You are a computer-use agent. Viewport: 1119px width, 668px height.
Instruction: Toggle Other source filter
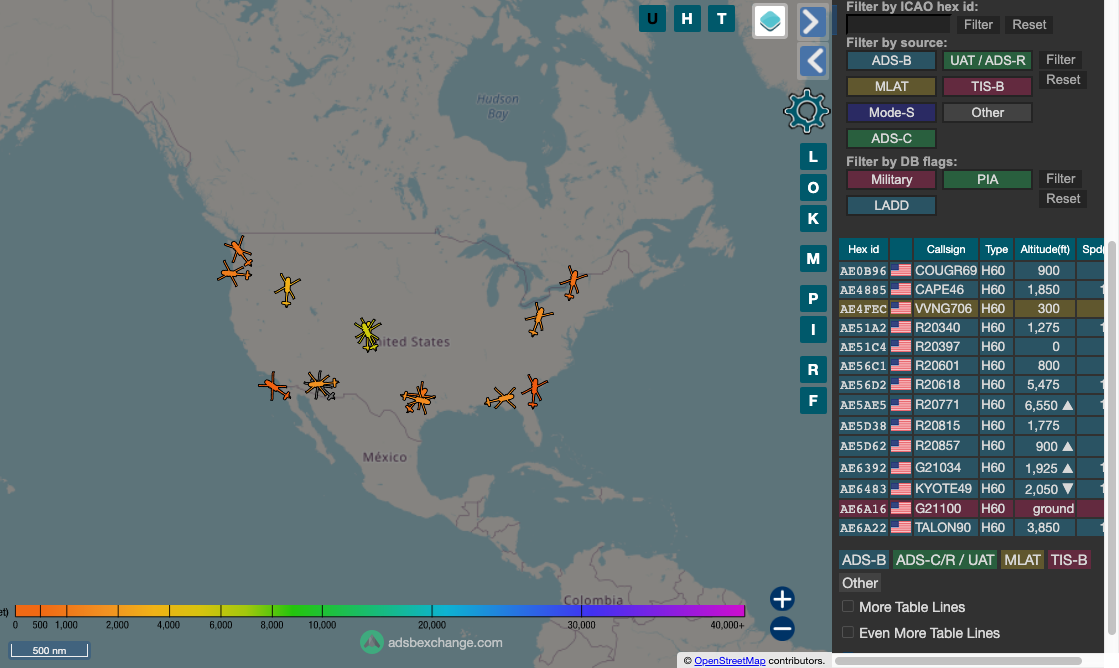click(987, 112)
